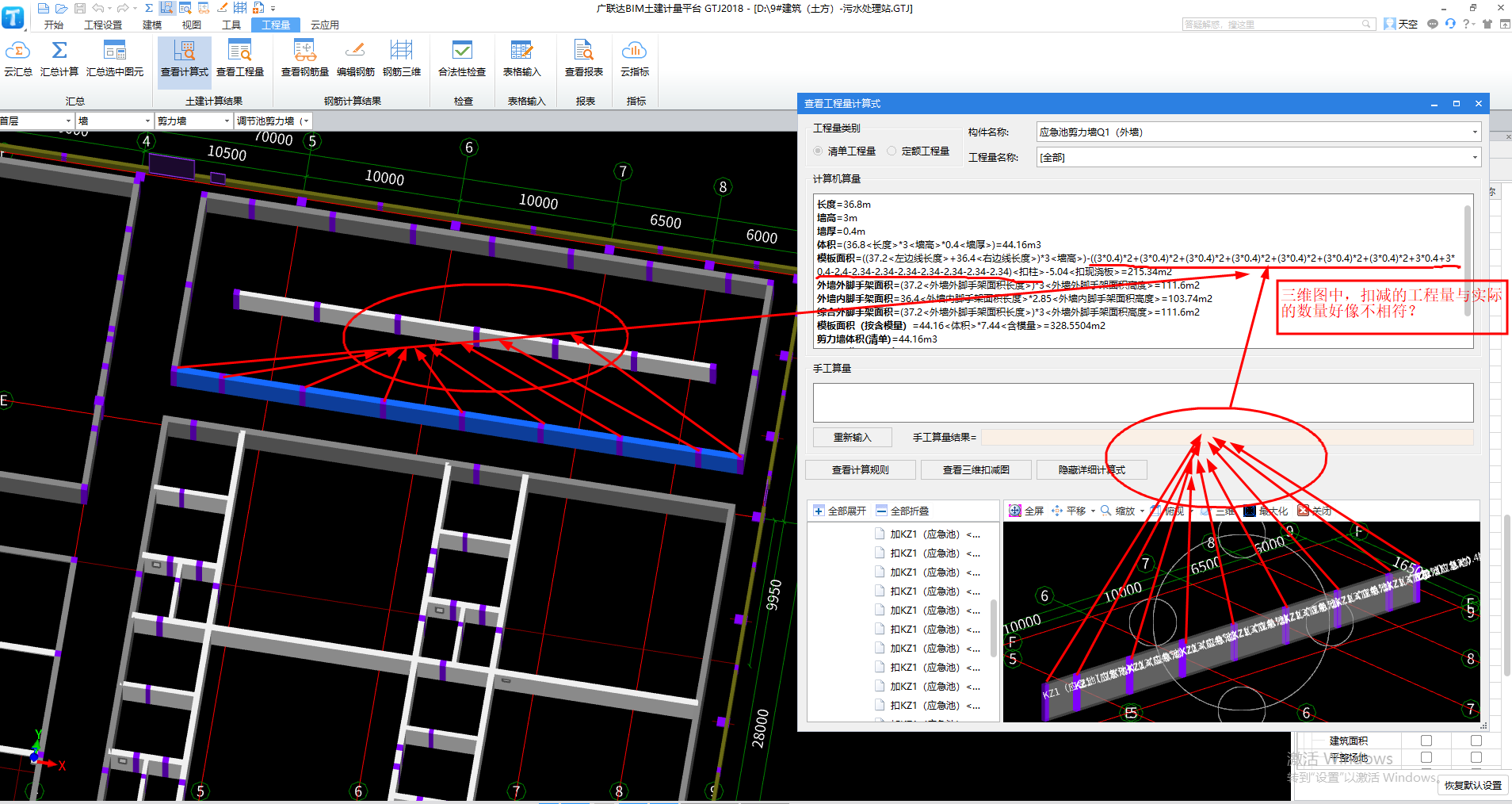The height and width of the screenshot is (804, 1512).
Task: Open the 首层 floor selector dropdown
Action: pos(67,121)
